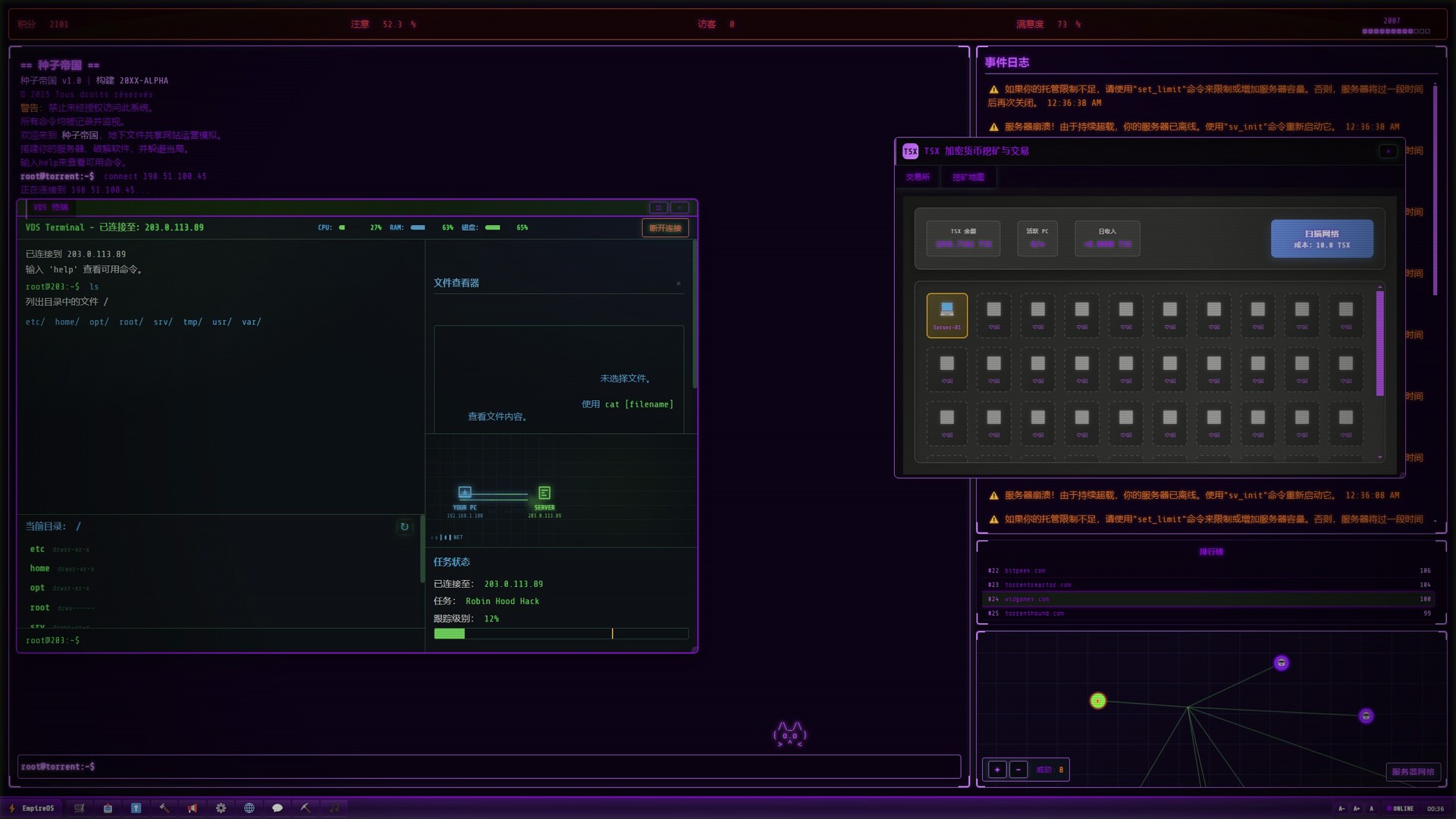Select the Server-01 node in mining grid
The width and height of the screenshot is (1456, 819).
click(x=946, y=315)
